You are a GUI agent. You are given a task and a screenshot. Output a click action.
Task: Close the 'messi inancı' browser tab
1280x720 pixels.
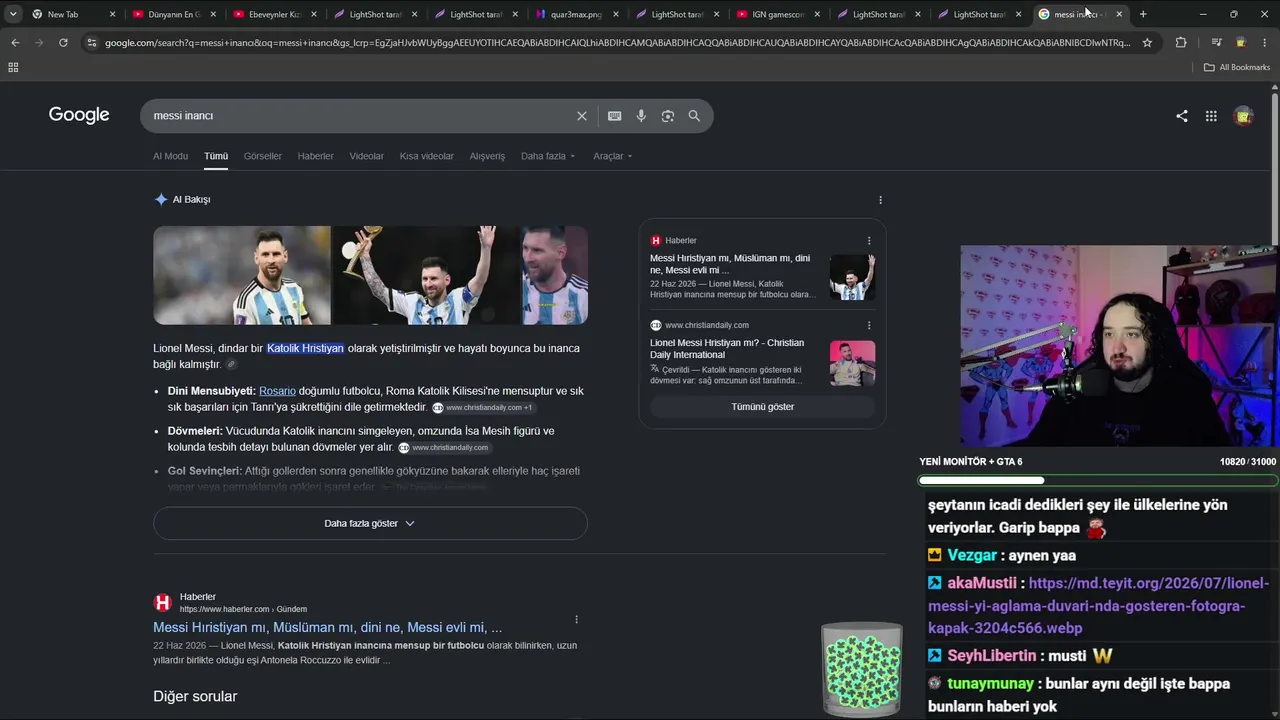1119,14
